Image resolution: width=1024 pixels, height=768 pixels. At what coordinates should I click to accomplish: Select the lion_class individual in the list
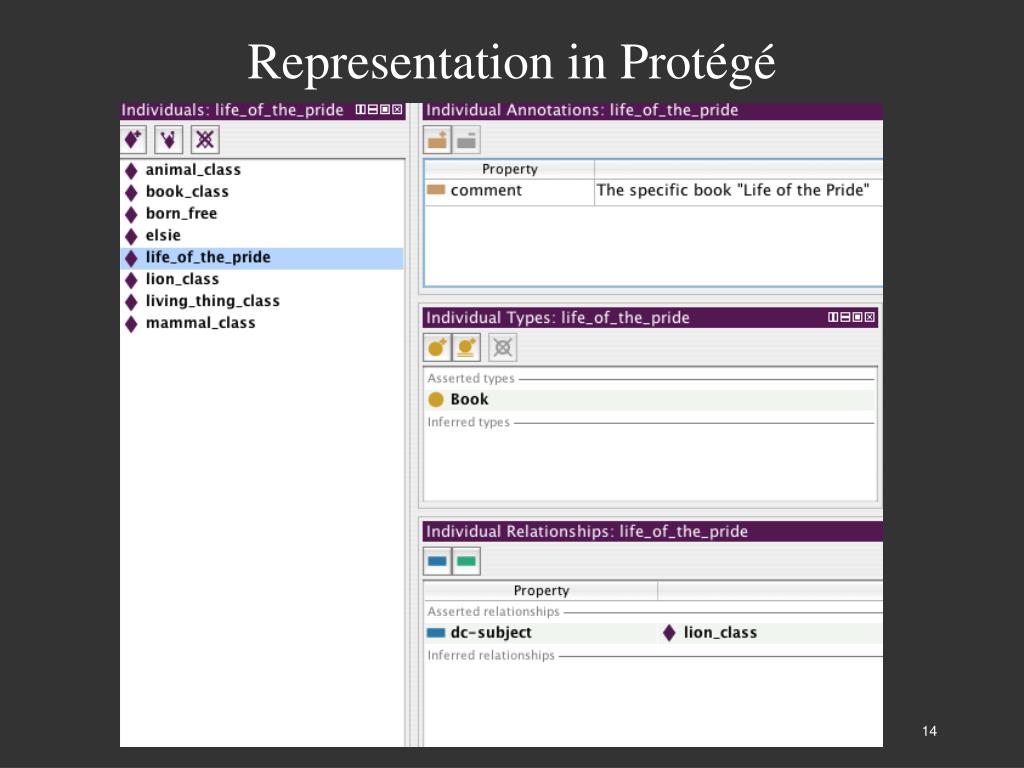(262, 280)
